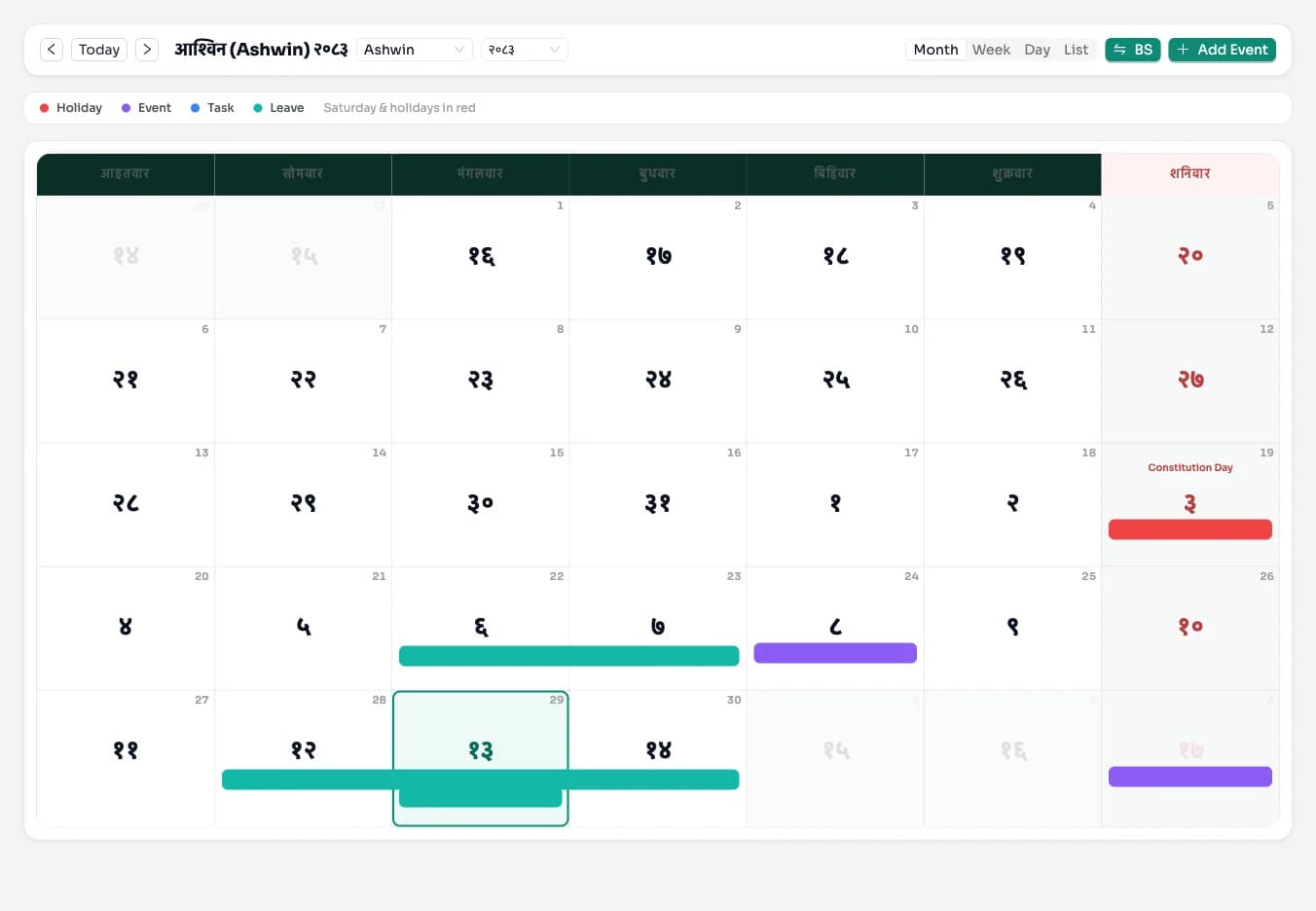The width and height of the screenshot is (1316, 911).
Task: Select the आइतवार column header
Action: click(x=126, y=174)
